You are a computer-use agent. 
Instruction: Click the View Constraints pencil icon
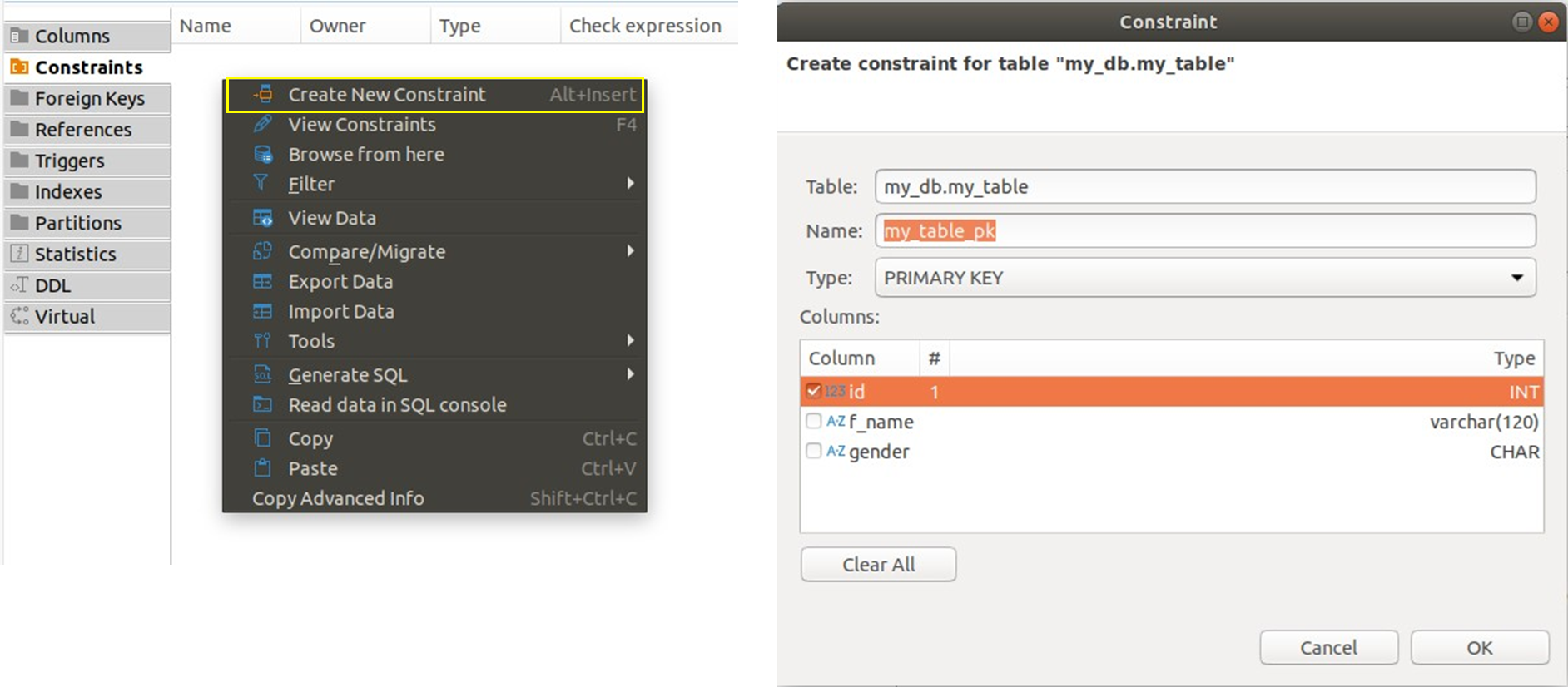(263, 124)
